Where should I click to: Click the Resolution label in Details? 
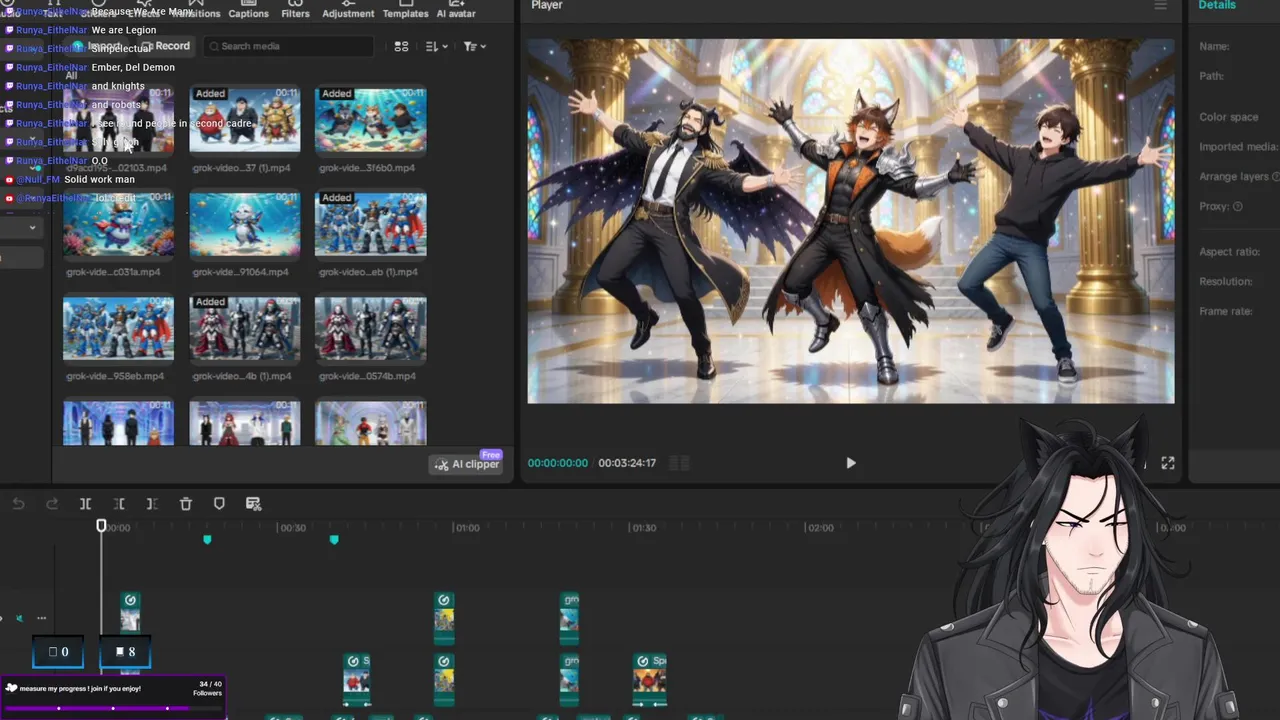pos(1226,281)
